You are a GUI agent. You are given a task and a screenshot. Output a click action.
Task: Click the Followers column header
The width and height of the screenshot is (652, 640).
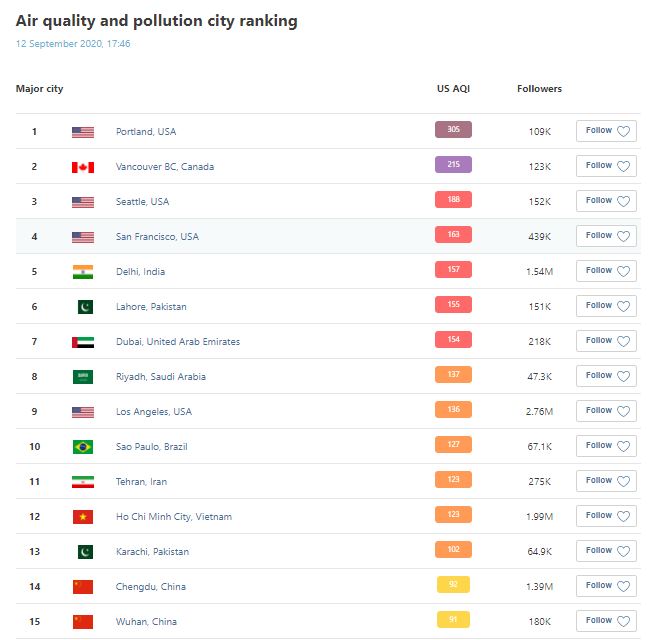[x=539, y=89]
